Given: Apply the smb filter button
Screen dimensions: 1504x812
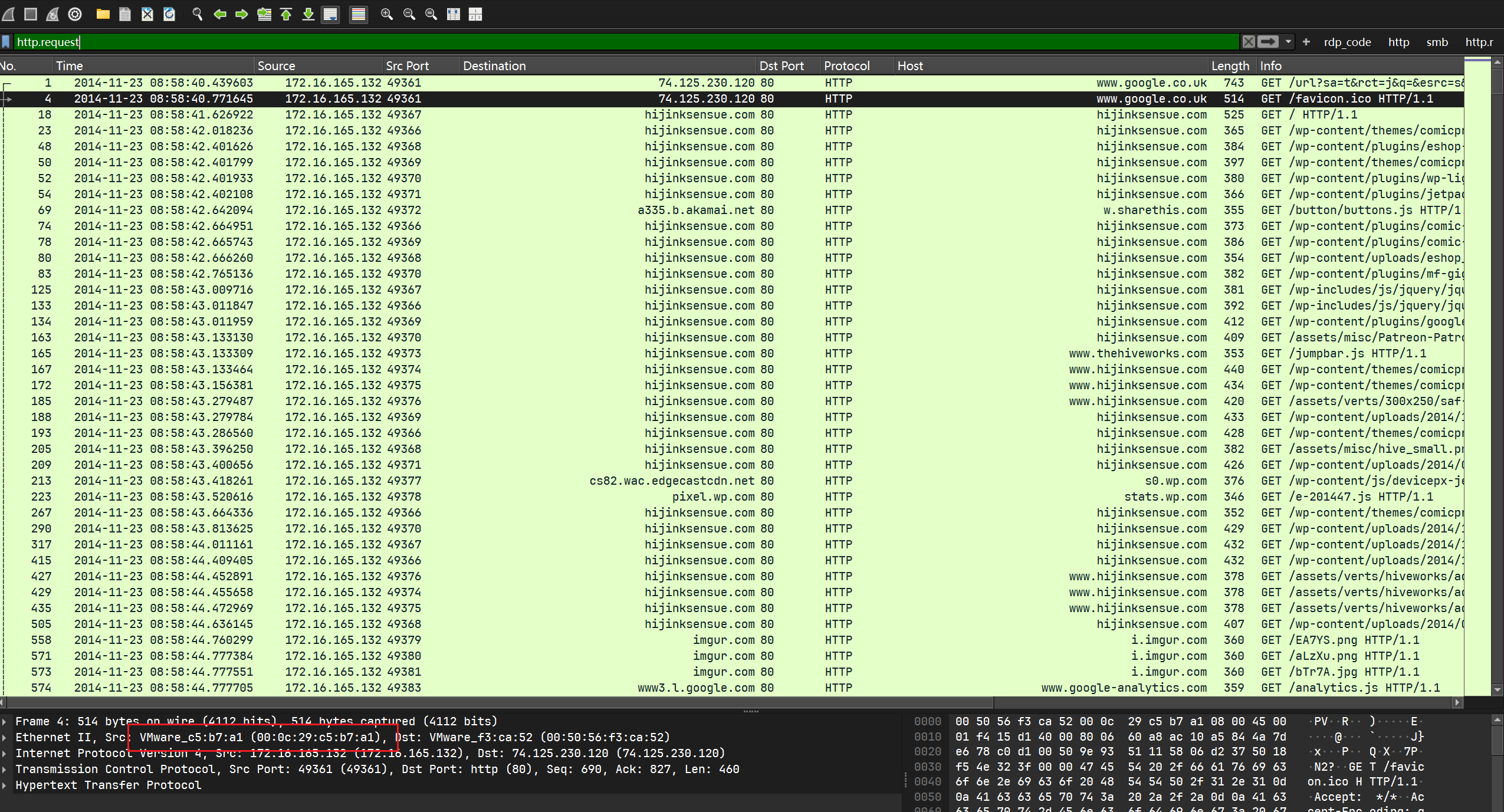Looking at the screenshot, I should (1437, 42).
